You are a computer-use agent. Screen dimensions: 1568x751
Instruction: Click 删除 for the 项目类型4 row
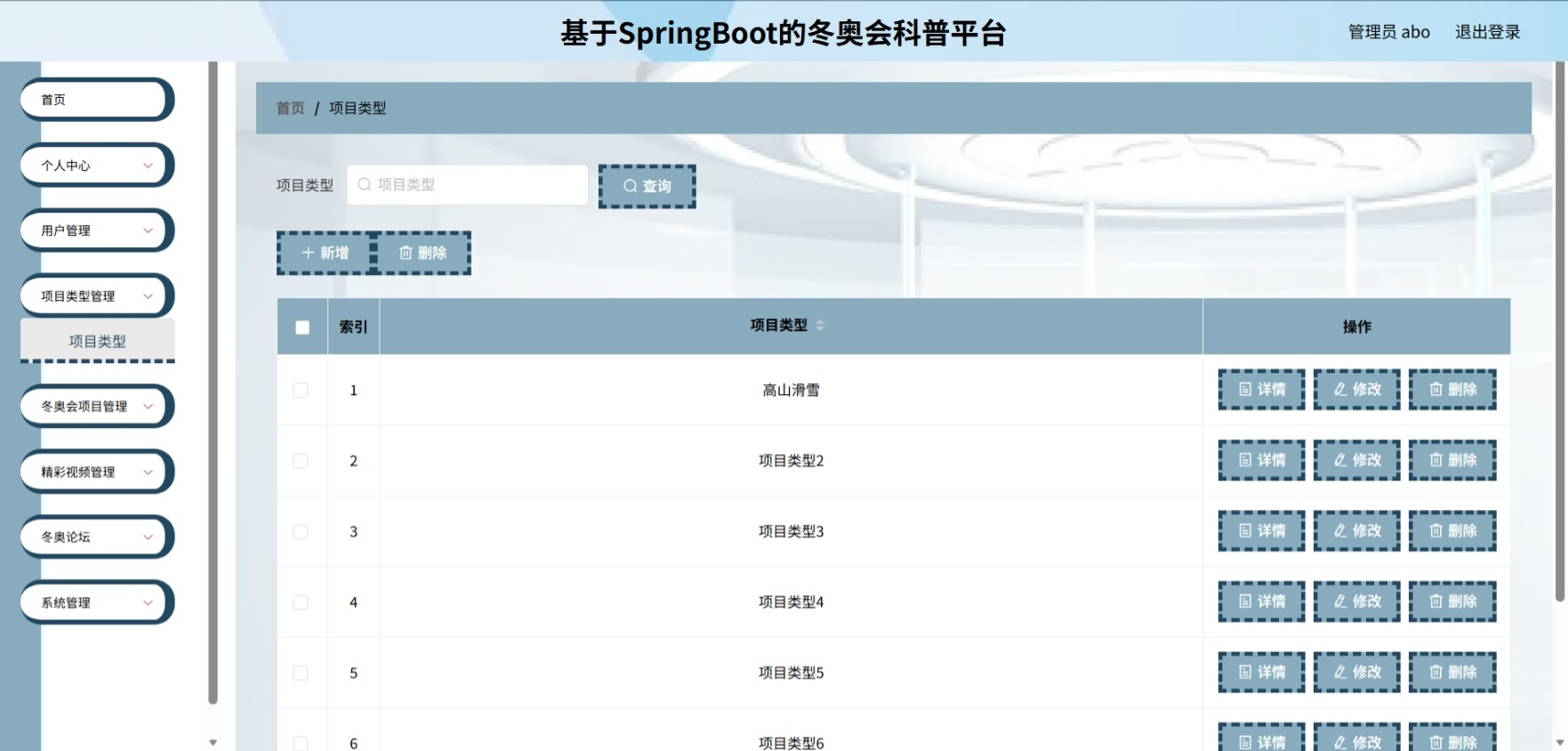pyautogui.click(x=1452, y=602)
